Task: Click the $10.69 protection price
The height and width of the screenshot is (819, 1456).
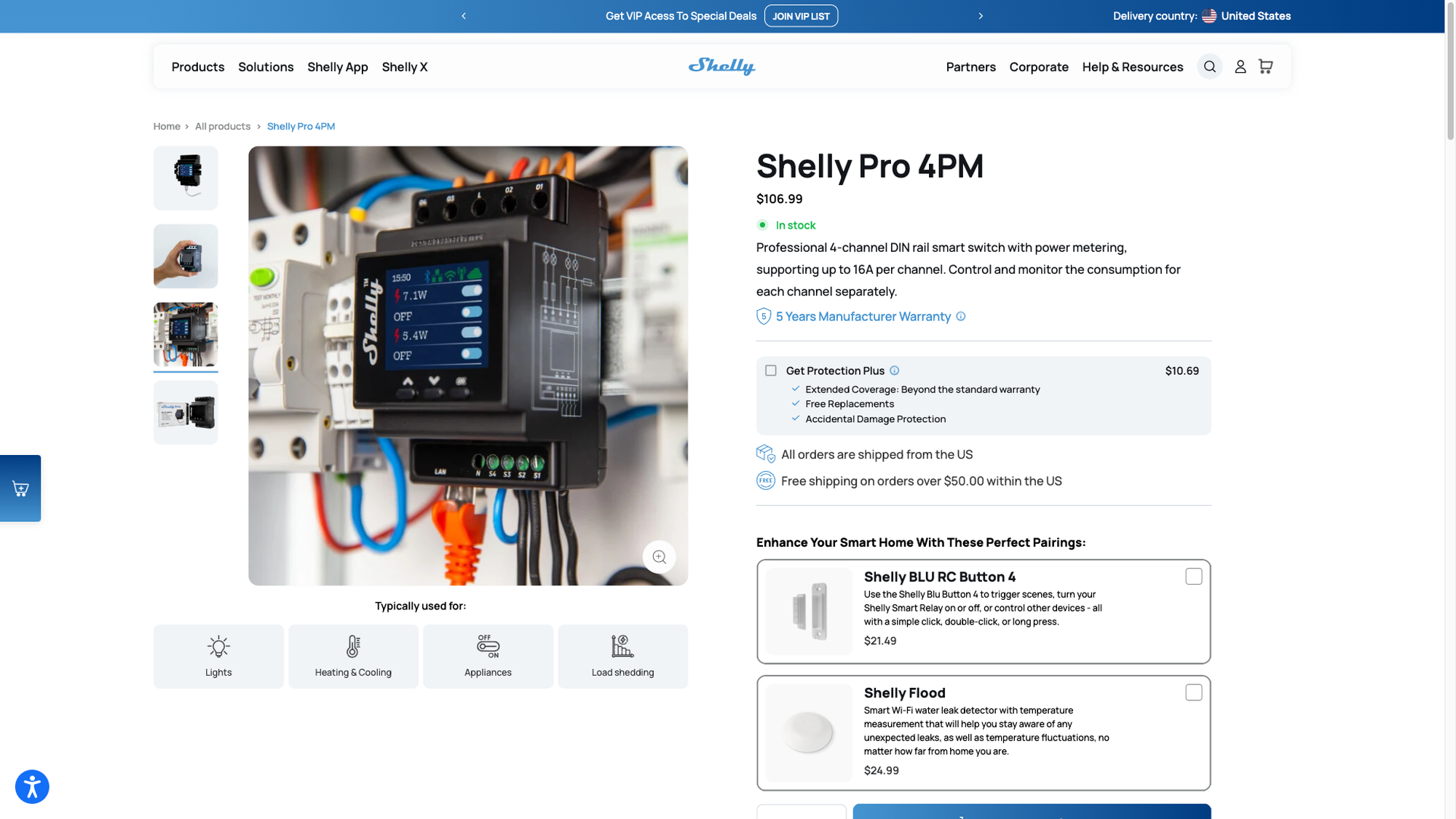Action: point(1182,371)
